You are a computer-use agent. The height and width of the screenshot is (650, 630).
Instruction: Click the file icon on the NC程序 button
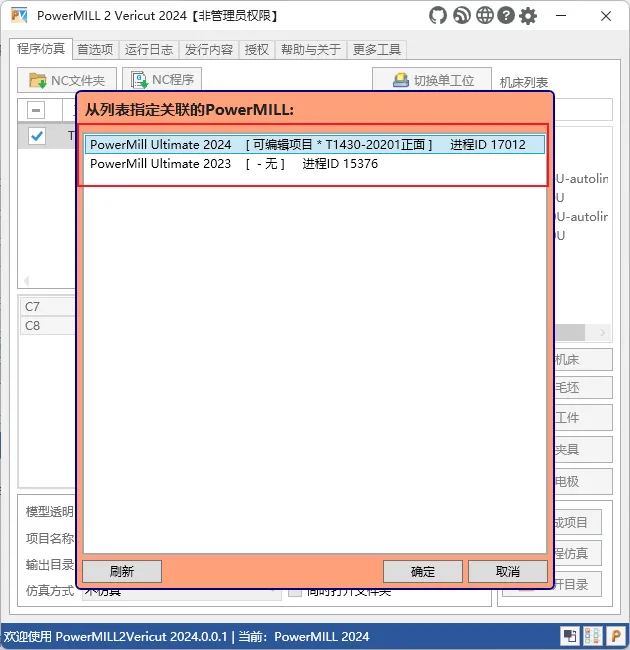pos(139,80)
